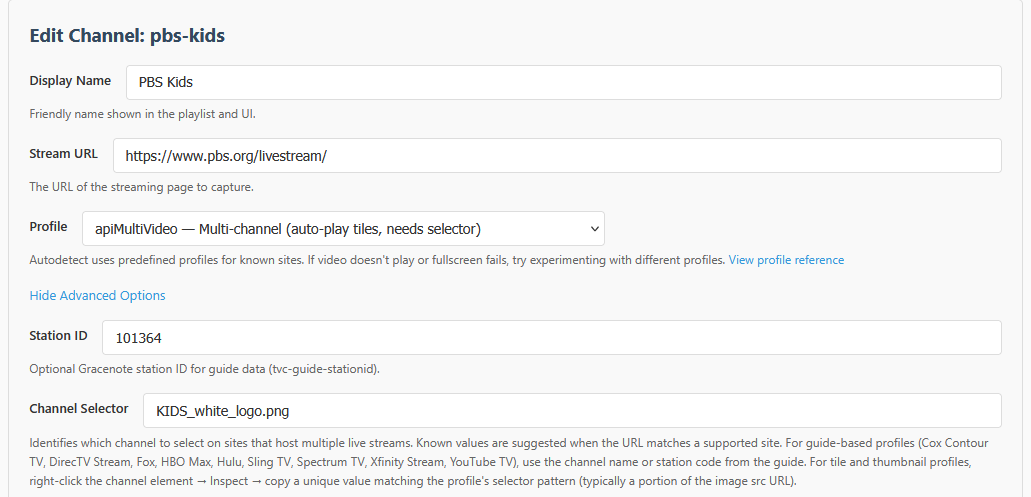Click the Display Name label
Viewport: 1031px width, 497px height.
[70, 81]
